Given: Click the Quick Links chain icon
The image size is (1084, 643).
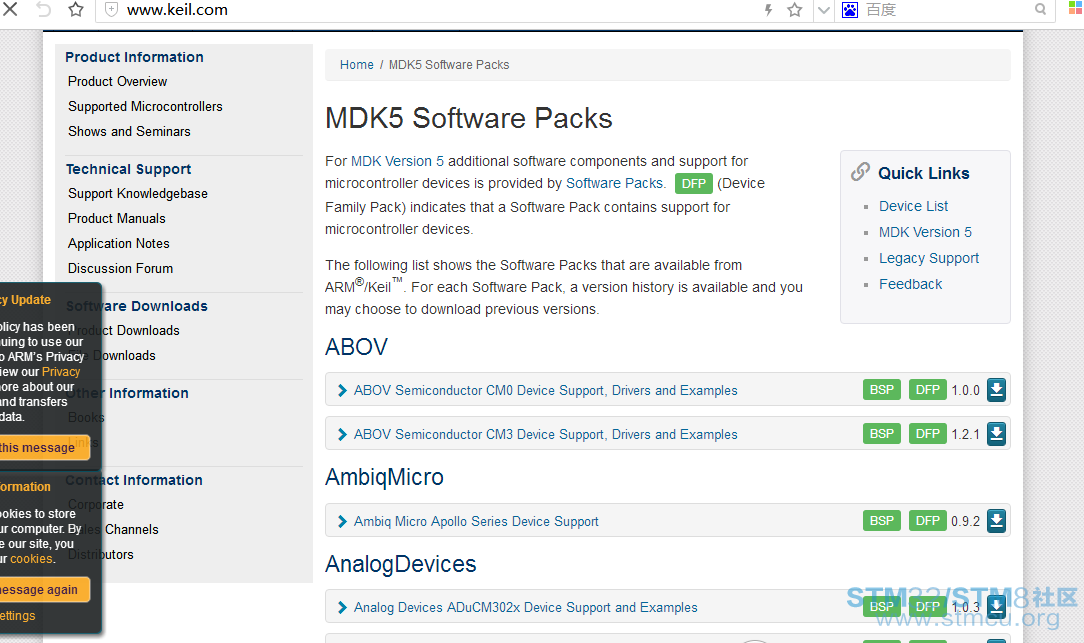Looking at the screenshot, I should (860, 171).
